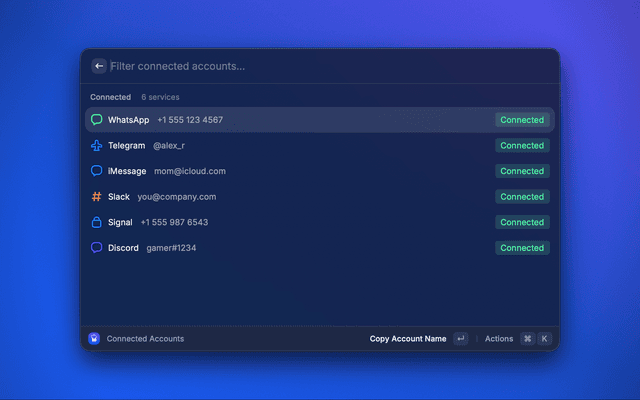
Task: Click the back arrow button
Action: click(x=98, y=66)
